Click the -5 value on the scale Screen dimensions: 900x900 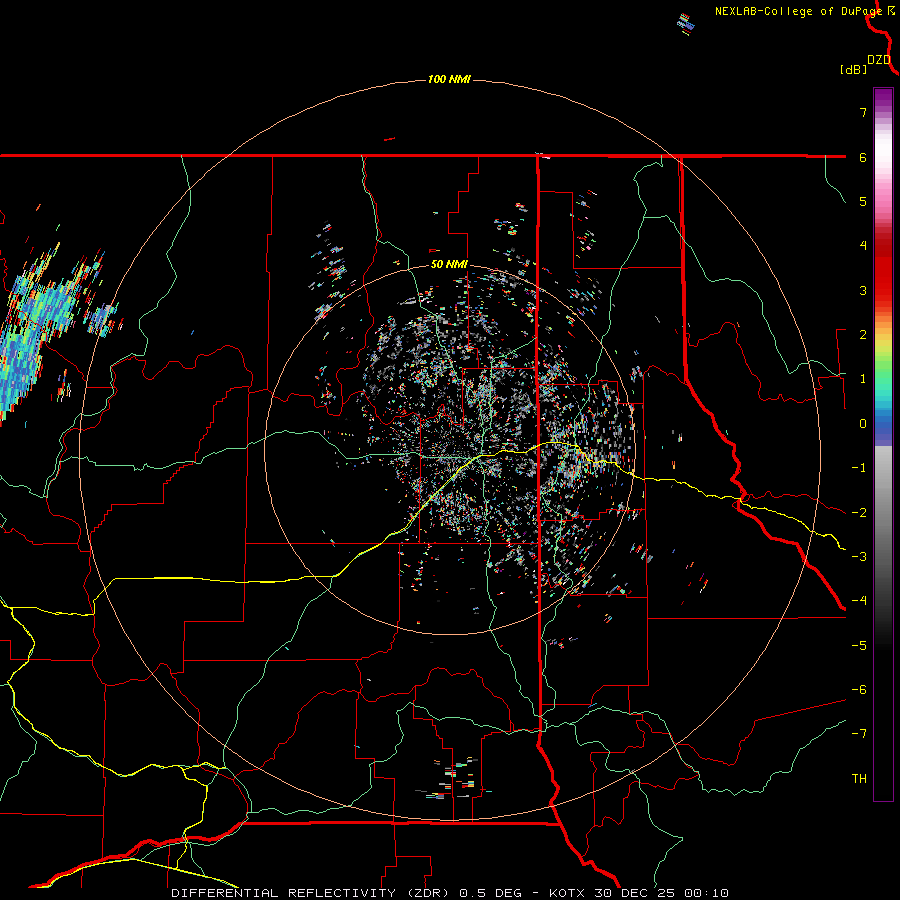859,646
